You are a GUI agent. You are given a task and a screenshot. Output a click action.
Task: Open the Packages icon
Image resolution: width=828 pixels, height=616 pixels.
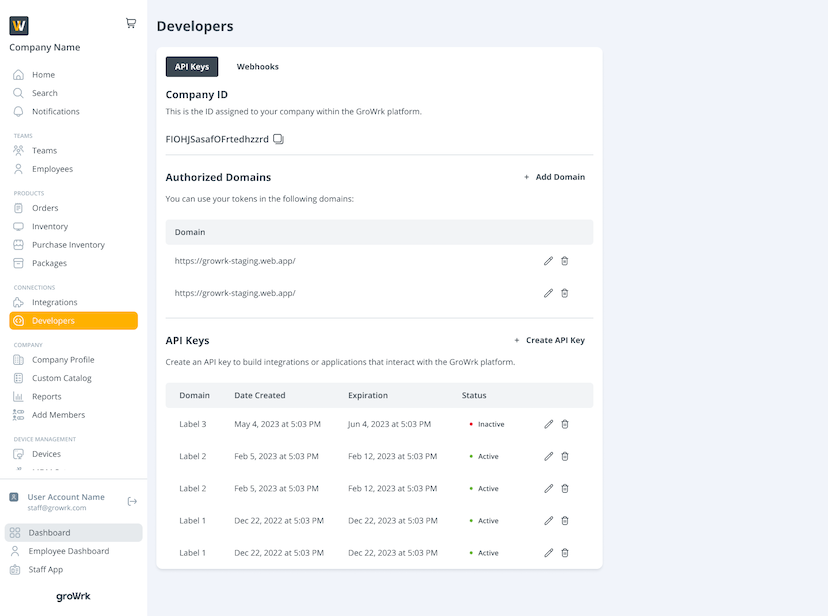click(17, 263)
